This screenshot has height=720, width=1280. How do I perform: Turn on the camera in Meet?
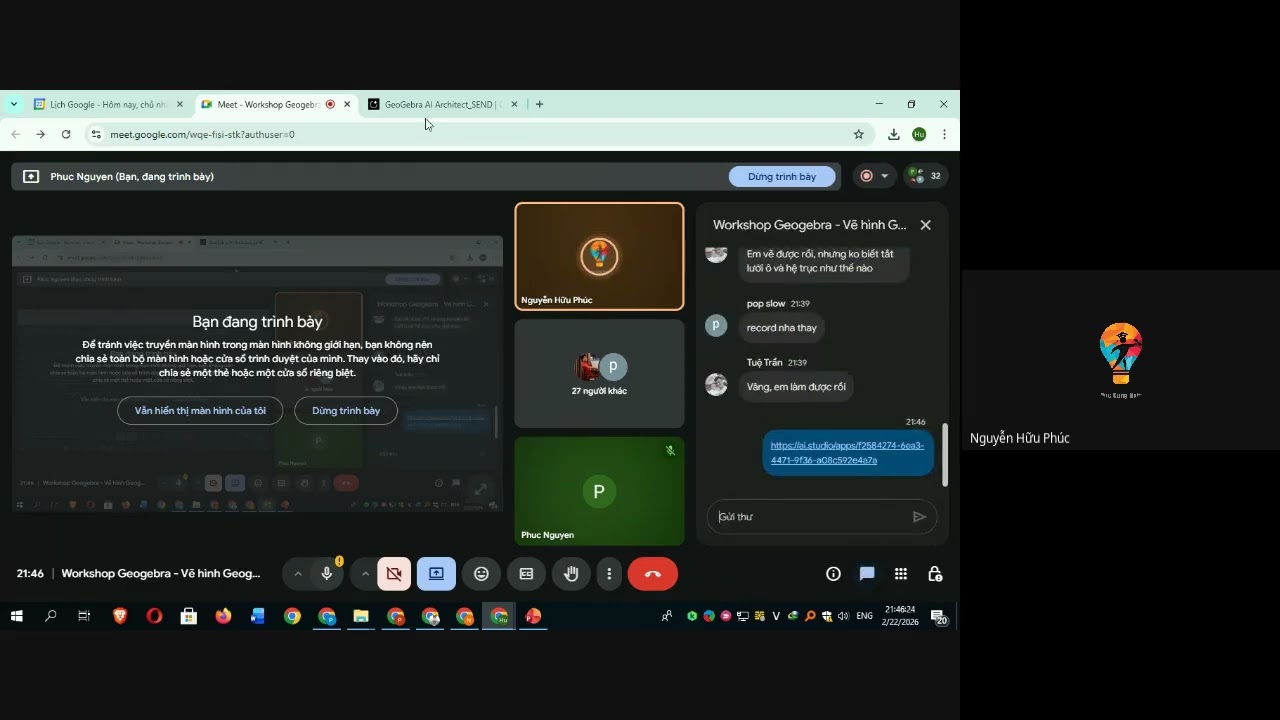coord(394,574)
